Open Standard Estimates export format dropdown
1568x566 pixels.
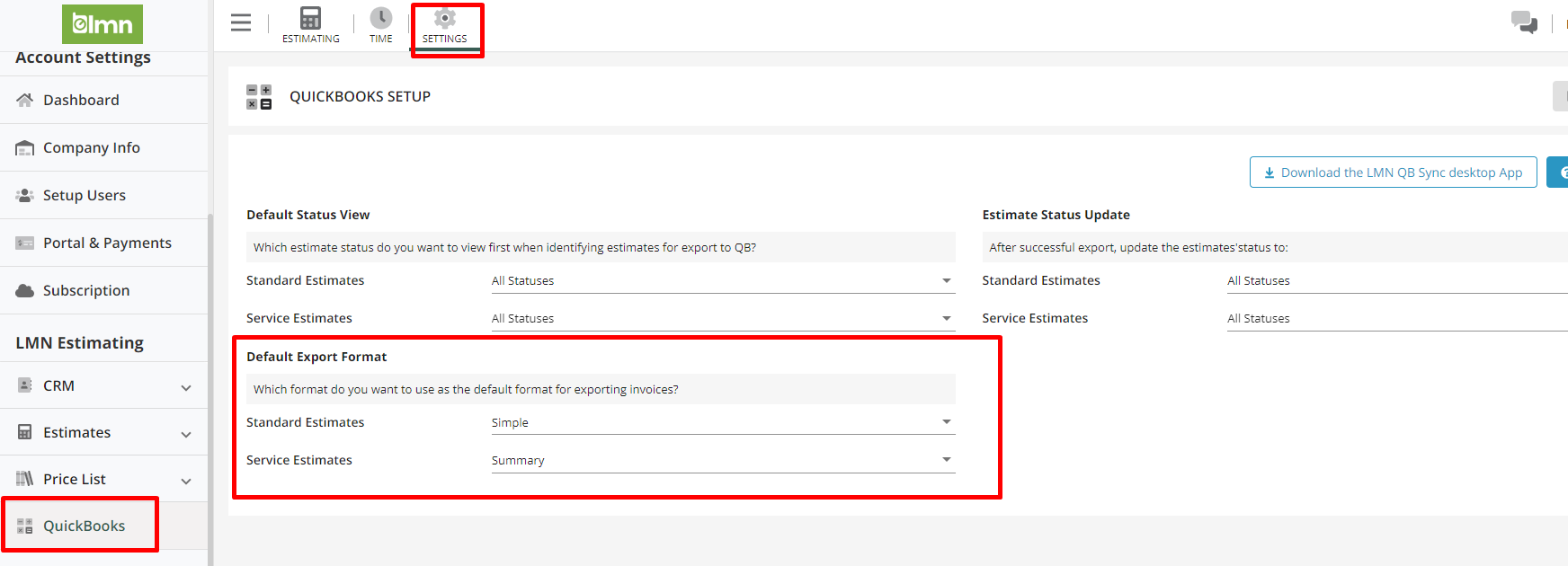tap(722, 423)
